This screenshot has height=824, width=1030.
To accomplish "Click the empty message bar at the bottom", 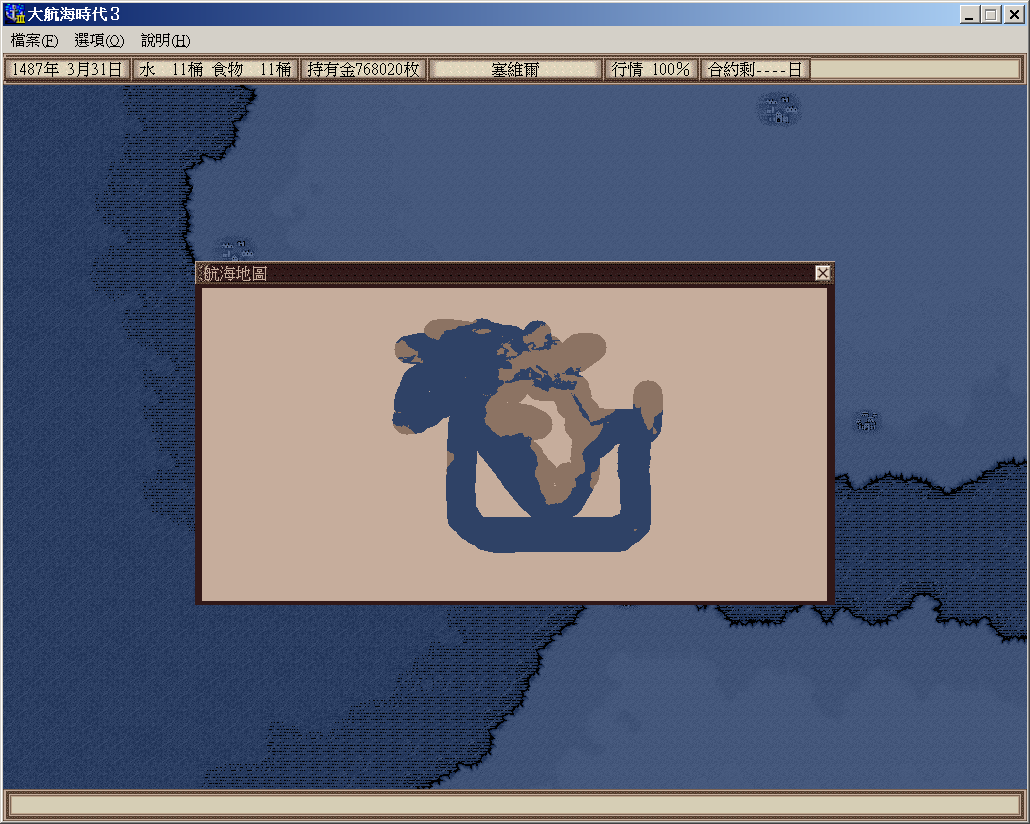I will pos(514,804).
